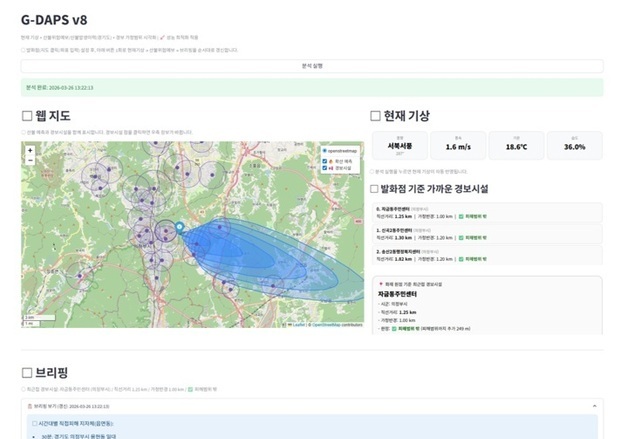Toggle the 확산 예측 layer checkbox
The width and height of the screenshot is (628, 439).
tap(324, 161)
